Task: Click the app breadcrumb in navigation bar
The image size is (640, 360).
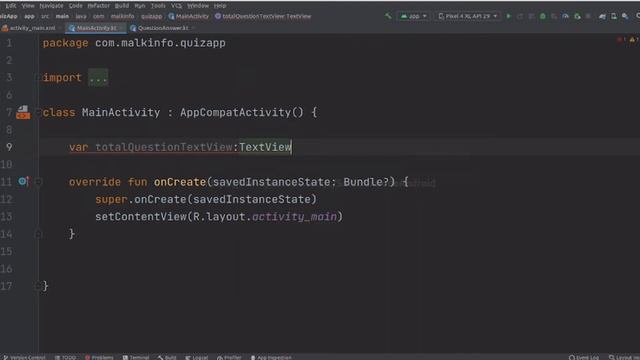Action: (29, 16)
